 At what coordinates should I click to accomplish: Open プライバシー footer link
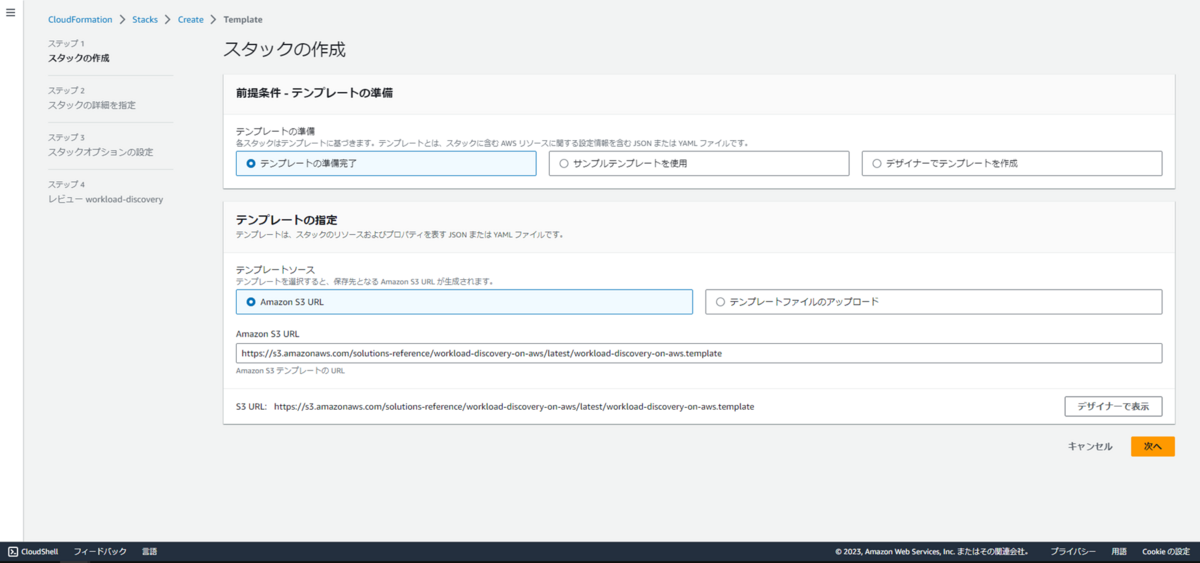tap(1073, 552)
